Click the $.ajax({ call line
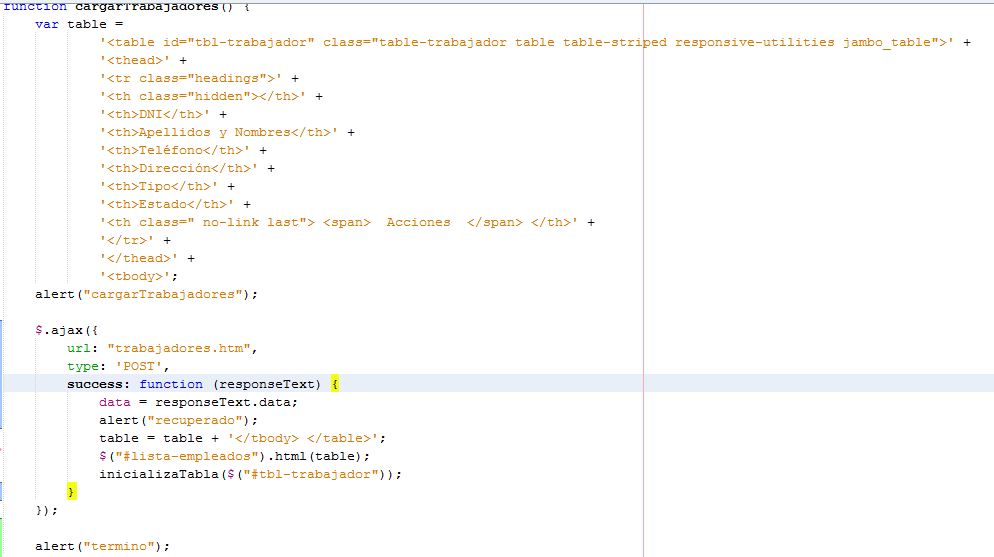Screen dimensions: 994x557 67,331
